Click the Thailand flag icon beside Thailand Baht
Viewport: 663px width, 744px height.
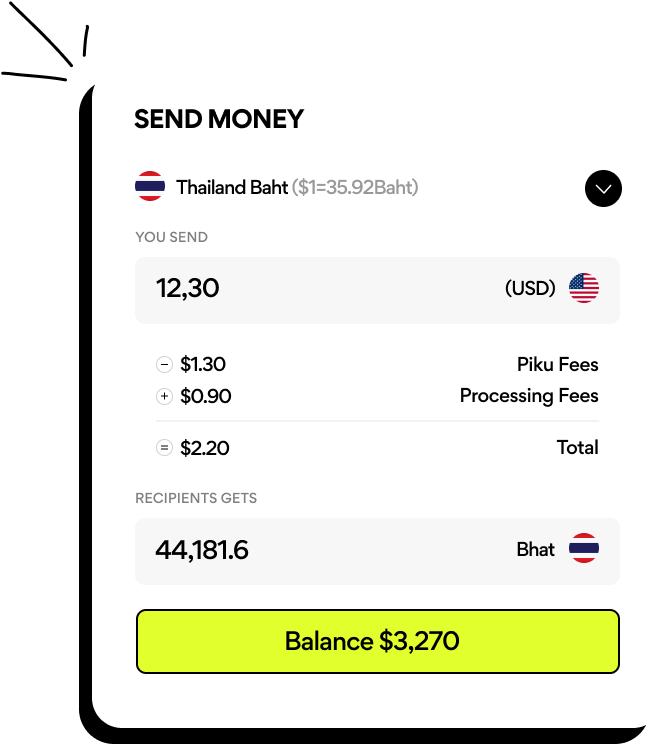coord(150,187)
